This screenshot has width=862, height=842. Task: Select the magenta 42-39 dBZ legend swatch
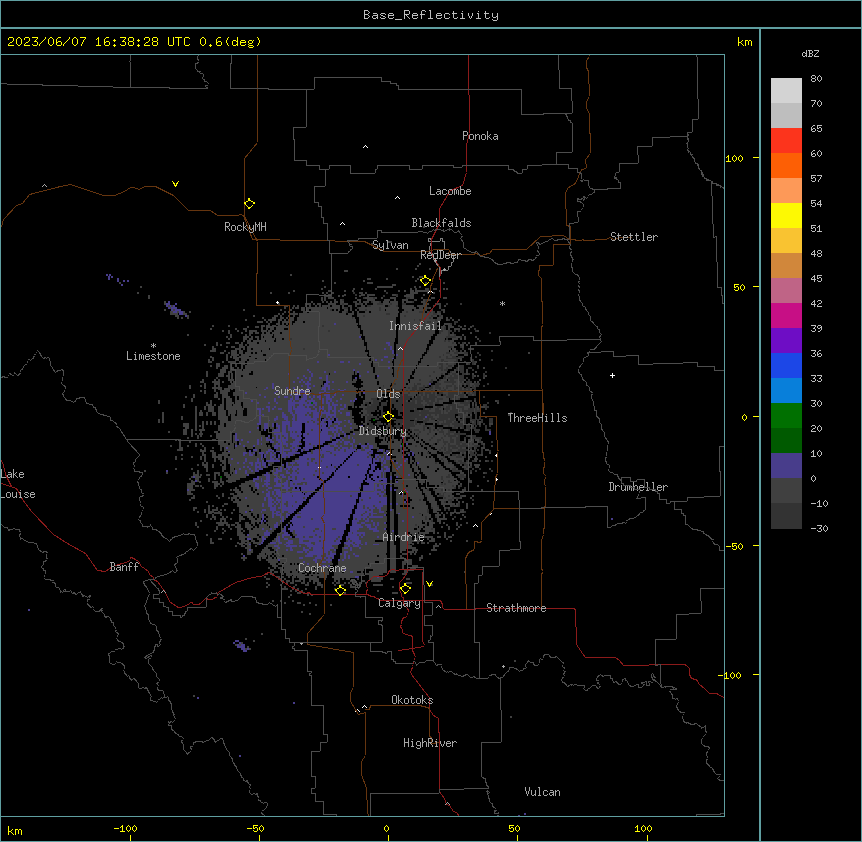(786, 315)
